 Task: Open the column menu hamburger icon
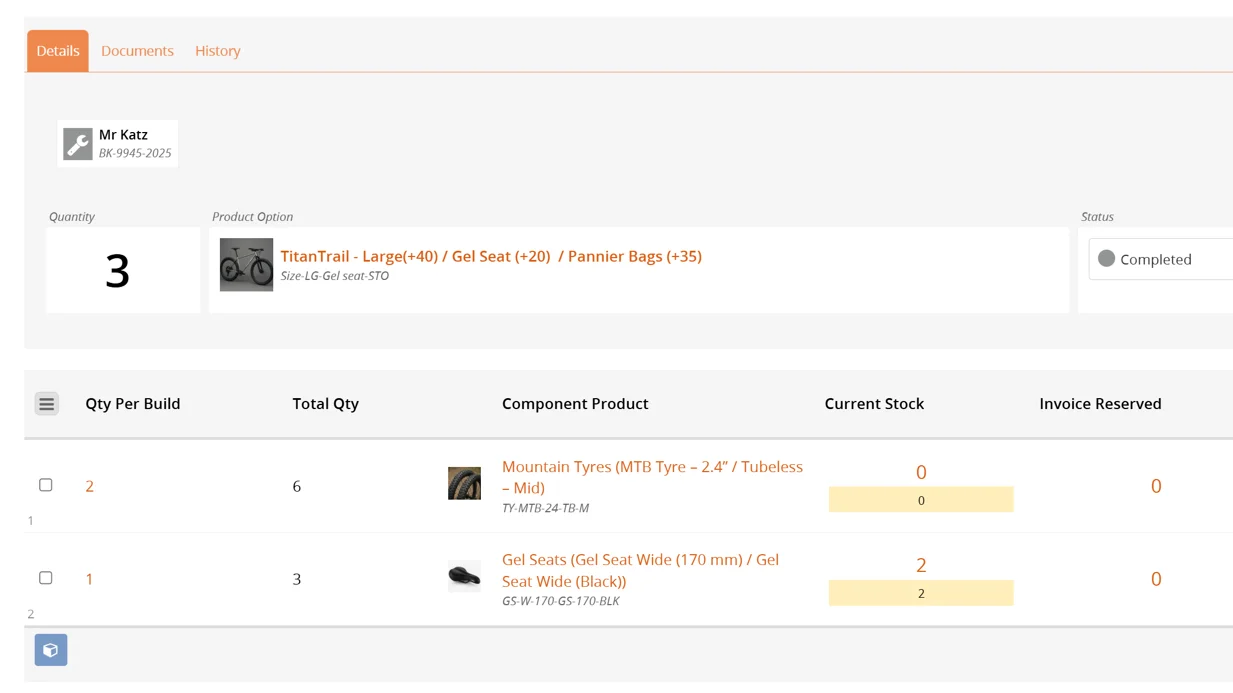coord(47,404)
